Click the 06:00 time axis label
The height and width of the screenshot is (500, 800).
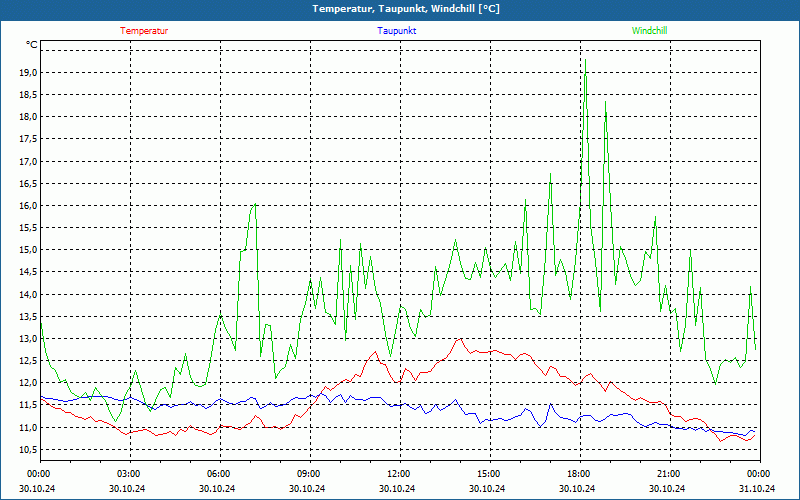[218, 474]
